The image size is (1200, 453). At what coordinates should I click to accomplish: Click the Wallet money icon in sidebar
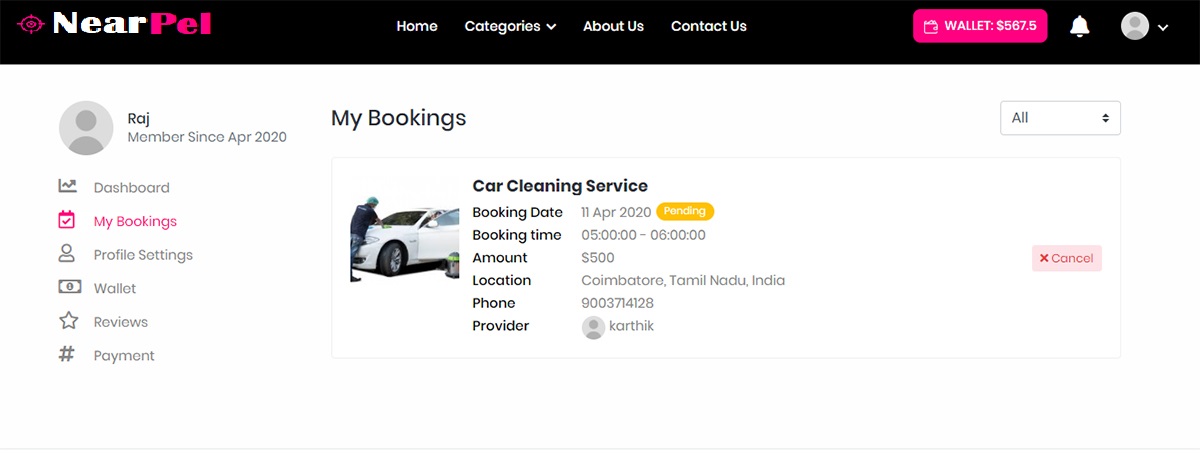pos(68,288)
